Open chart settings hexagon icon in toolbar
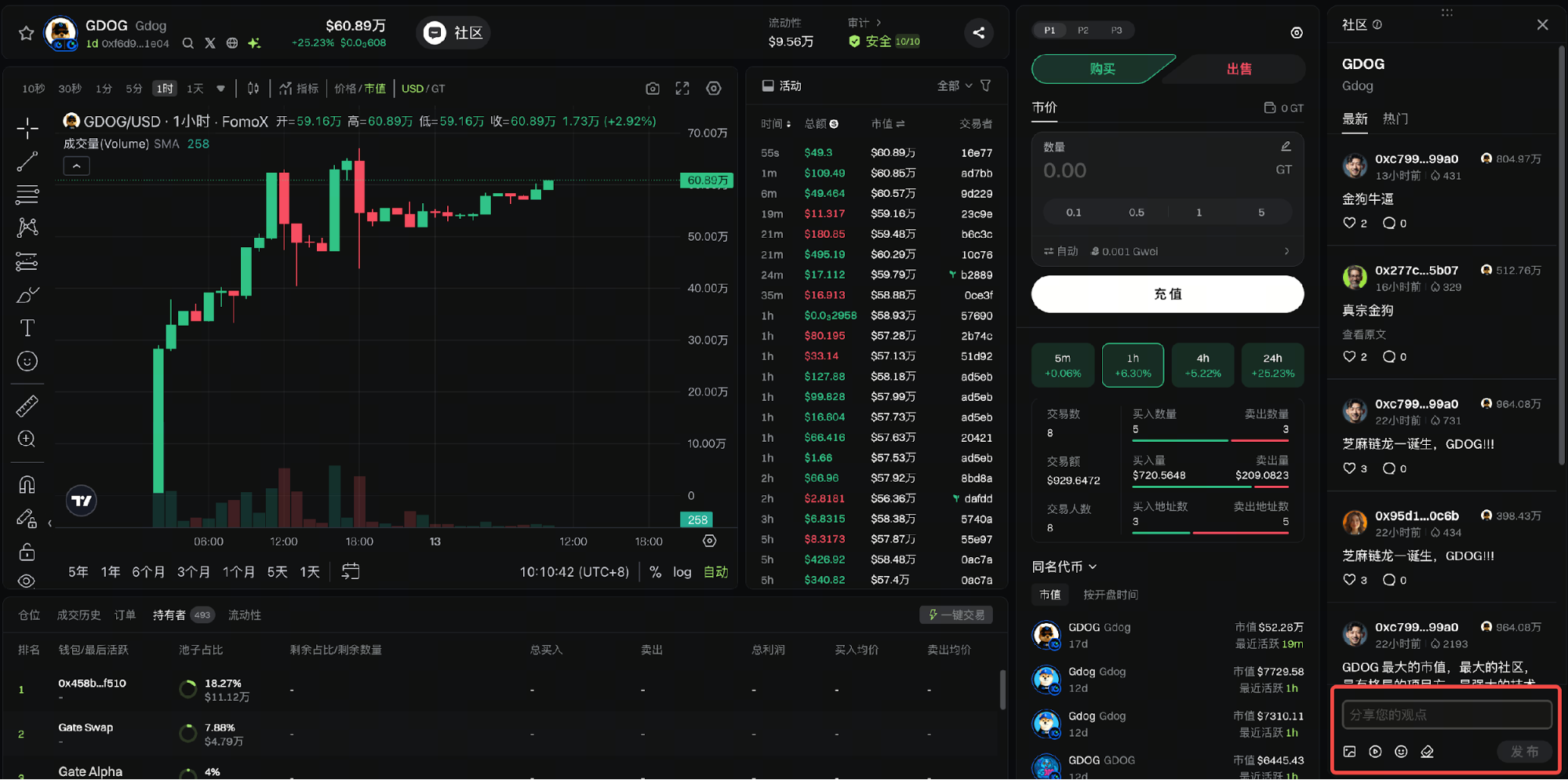The width and height of the screenshot is (1568, 780). 714,89
